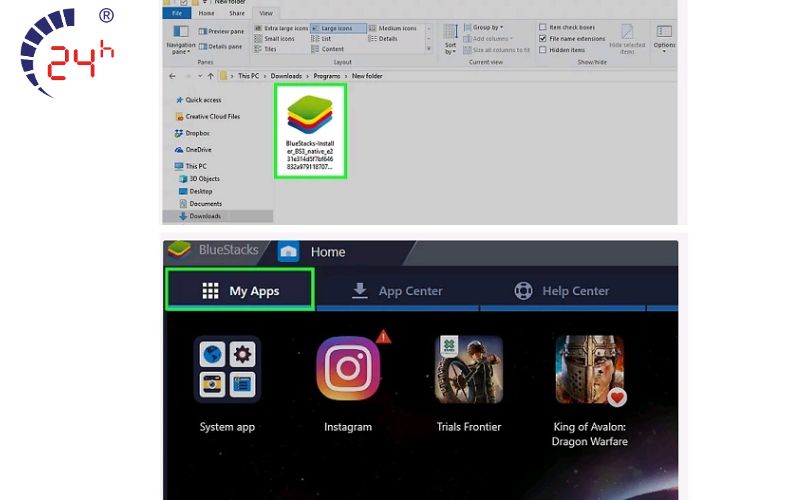Enable the Preview pane
The height and width of the screenshot is (500, 800).
[221, 31]
